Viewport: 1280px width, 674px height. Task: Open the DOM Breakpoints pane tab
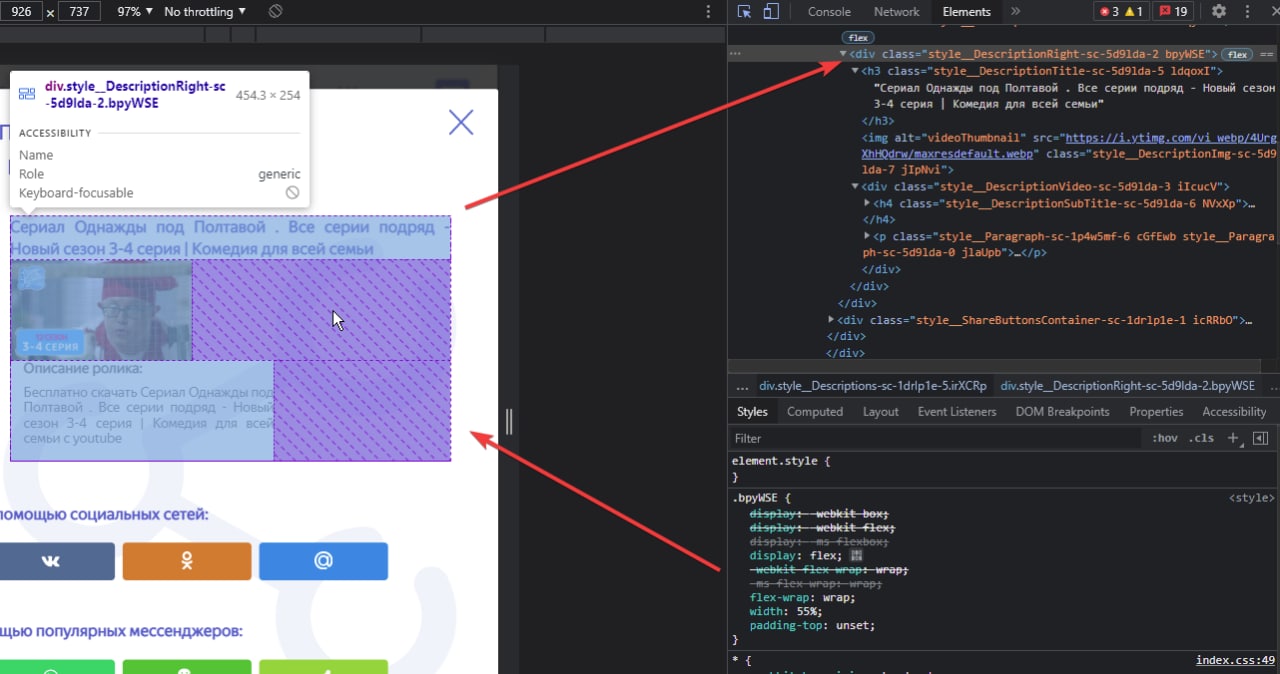point(1062,411)
